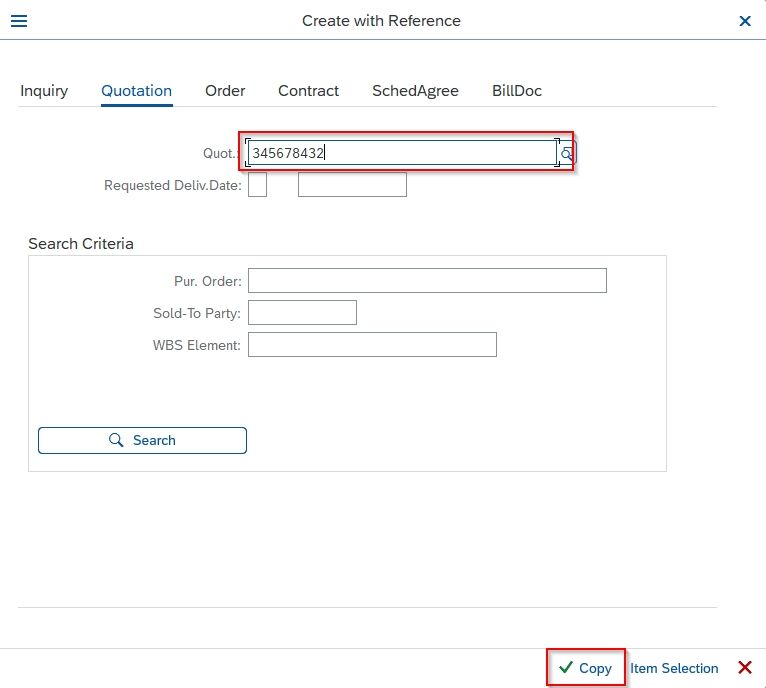Open the hamburger menu icon
The image size is (766, 688).
pyautogui.click(x=19, y=21)
